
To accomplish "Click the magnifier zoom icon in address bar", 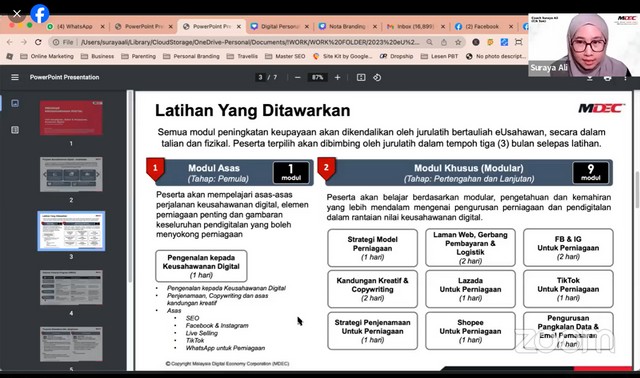I will tap(429, 42).
